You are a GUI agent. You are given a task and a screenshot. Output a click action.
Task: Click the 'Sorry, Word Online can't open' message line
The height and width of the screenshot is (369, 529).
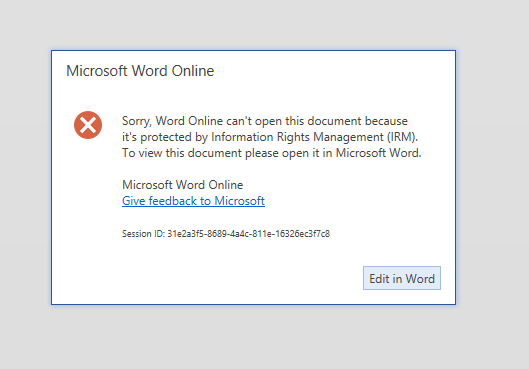click(x=265, y=121)
